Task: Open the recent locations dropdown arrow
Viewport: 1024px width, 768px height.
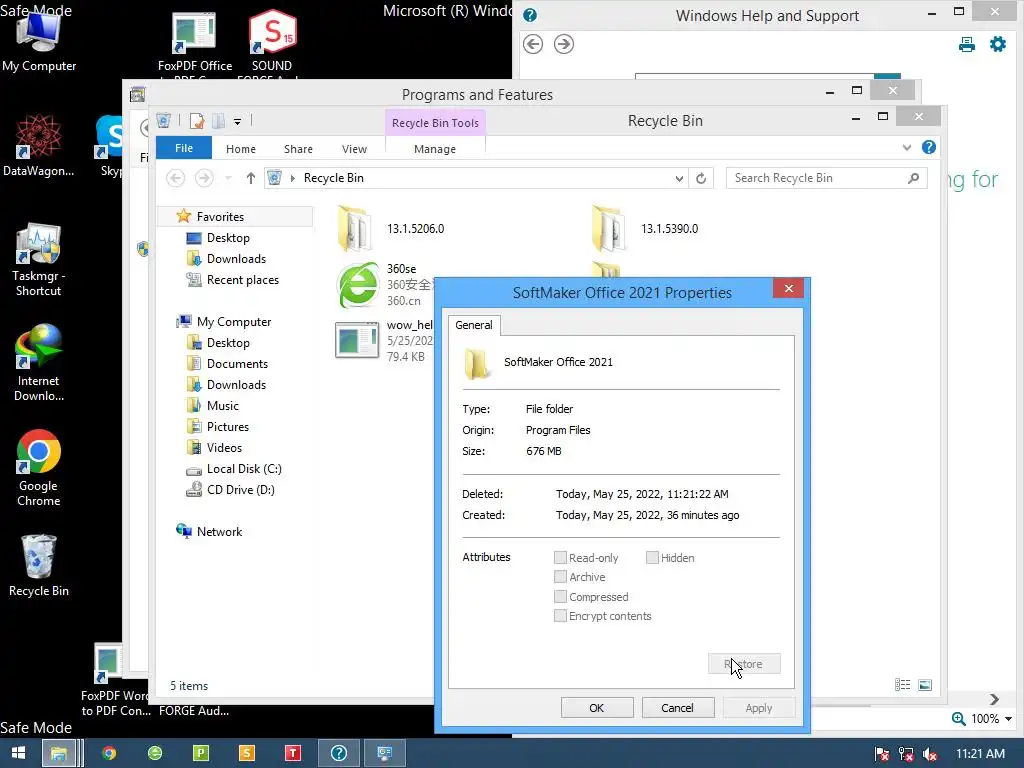Action: pos(228,178)
